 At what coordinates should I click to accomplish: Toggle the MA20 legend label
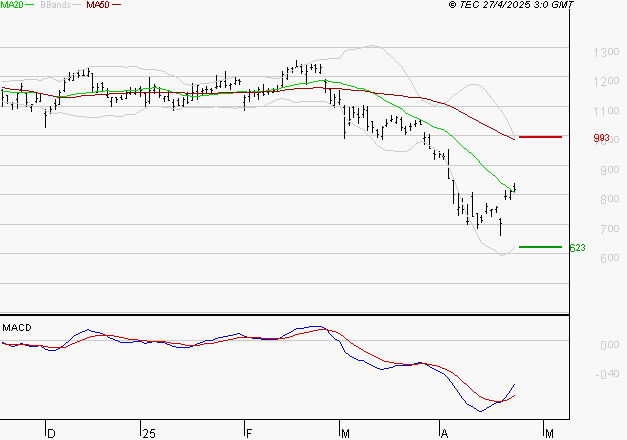[12, 5]
